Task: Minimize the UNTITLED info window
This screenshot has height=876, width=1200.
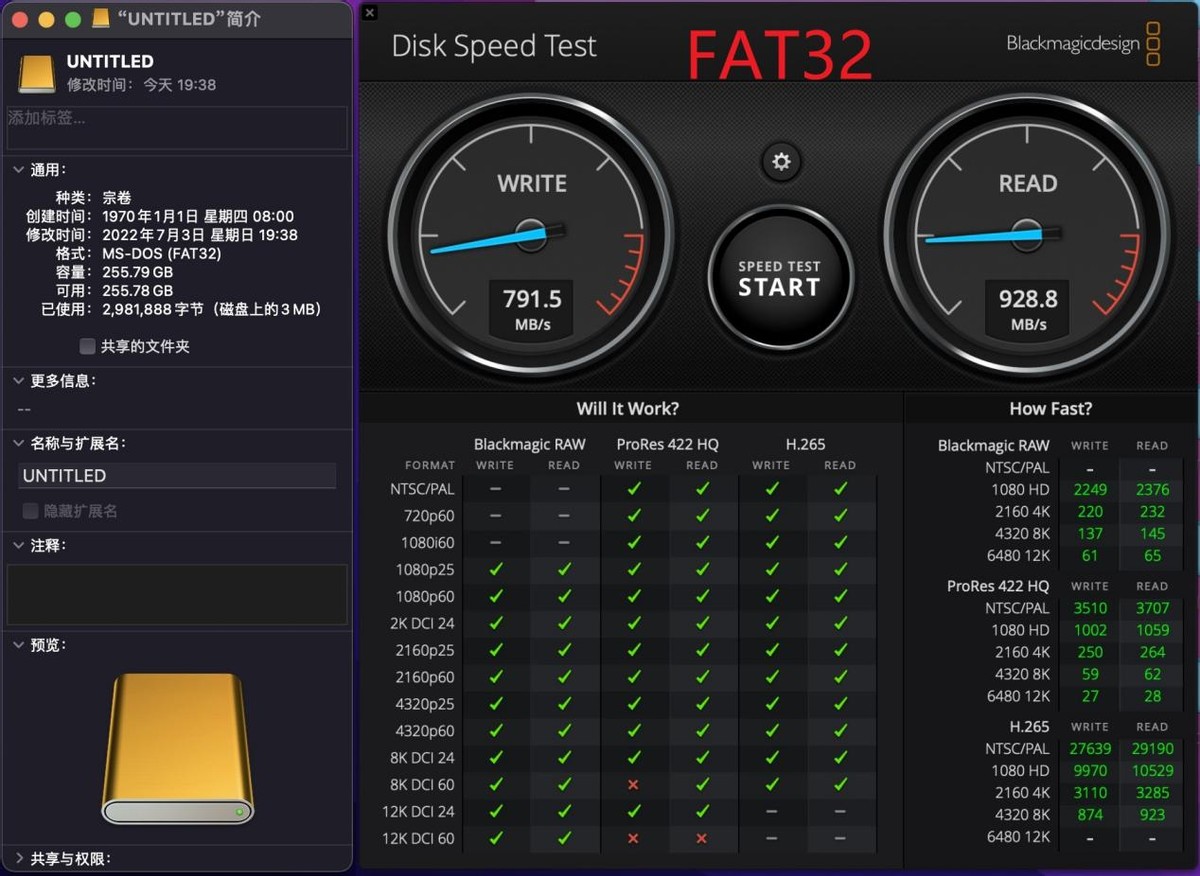Action: 46,20
